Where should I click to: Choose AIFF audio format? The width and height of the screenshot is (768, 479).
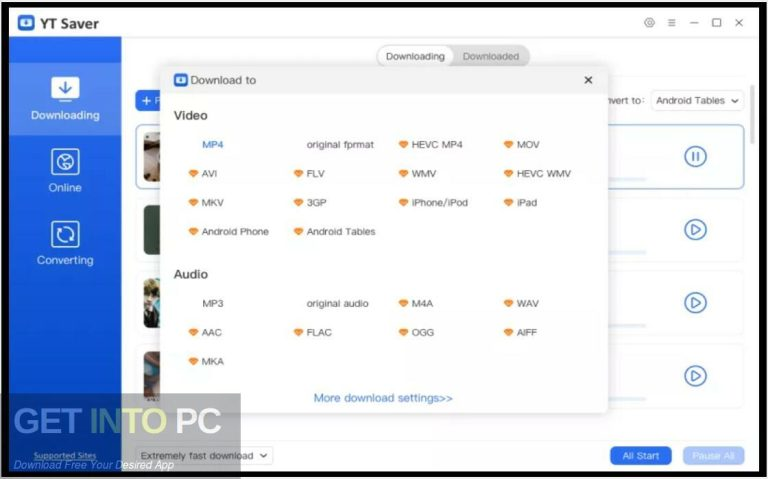coord(520,332)
